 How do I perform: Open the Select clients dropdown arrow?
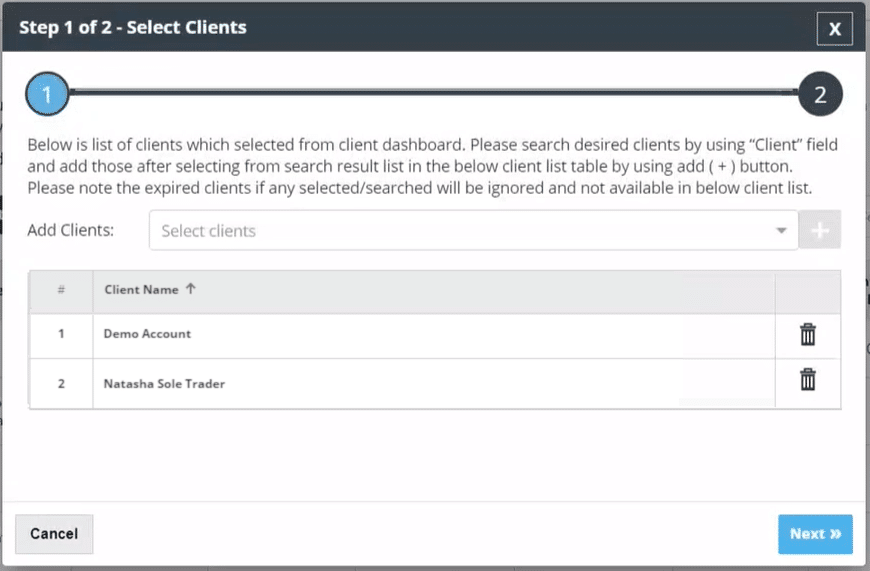pos(781,231)
